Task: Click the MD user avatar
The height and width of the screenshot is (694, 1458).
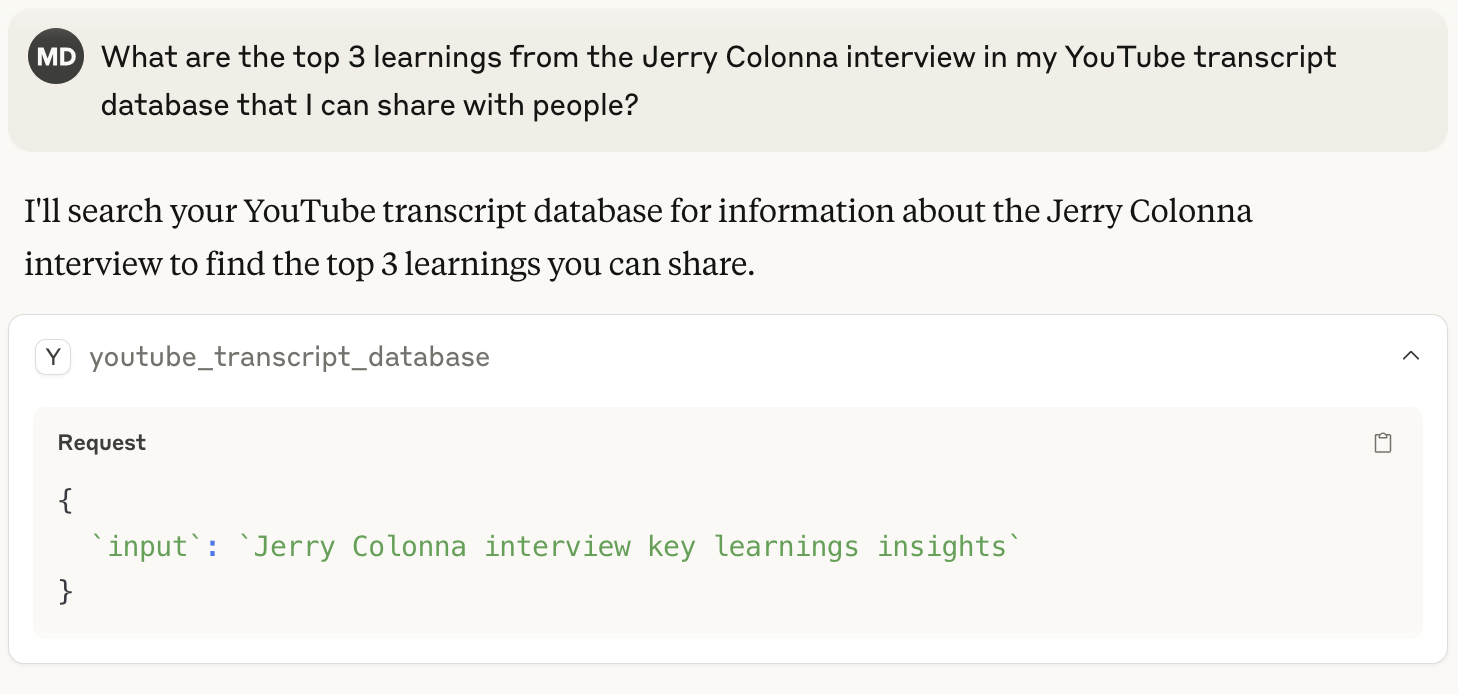Action: pyautogui.click(x=56, y=56)
